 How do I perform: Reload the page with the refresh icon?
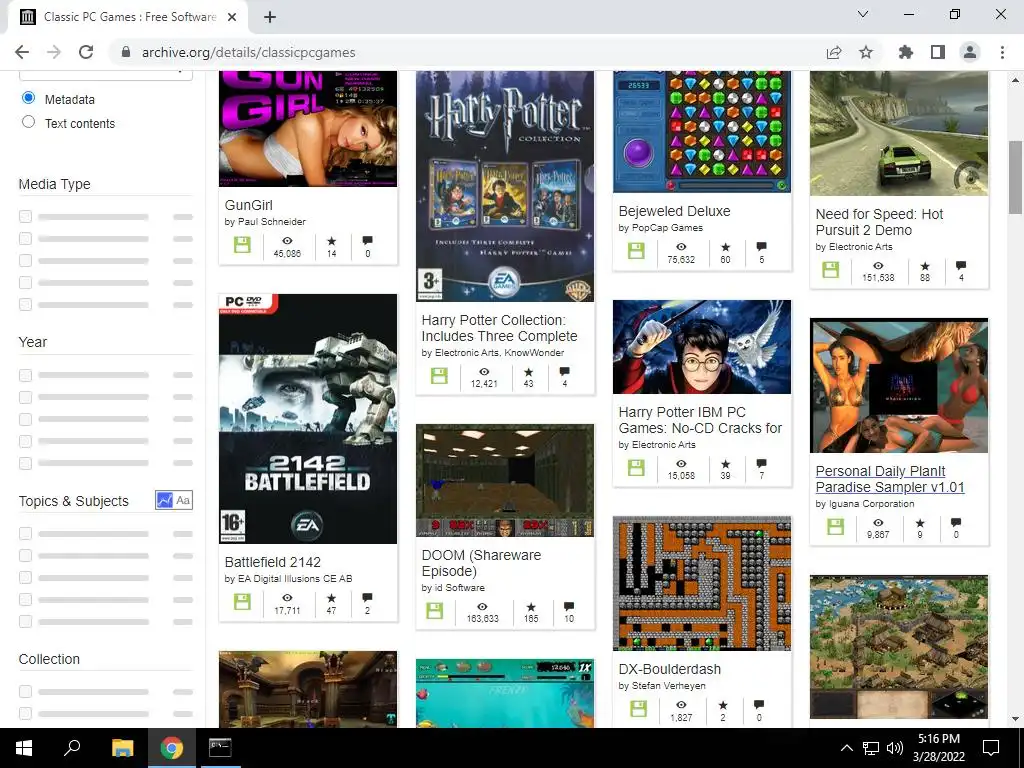(86, 52)
